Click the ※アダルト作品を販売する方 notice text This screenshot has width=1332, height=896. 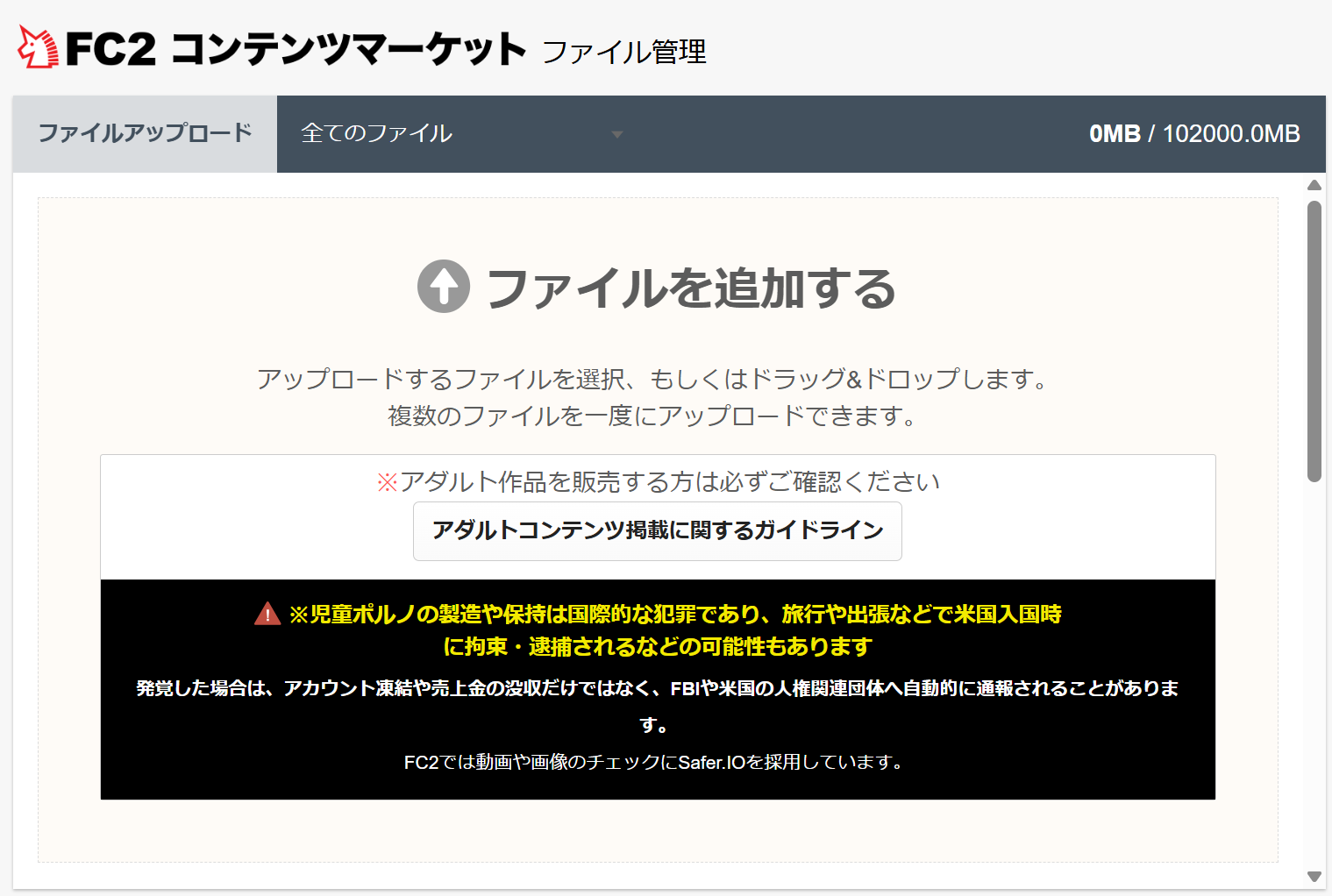click(658, 481)
